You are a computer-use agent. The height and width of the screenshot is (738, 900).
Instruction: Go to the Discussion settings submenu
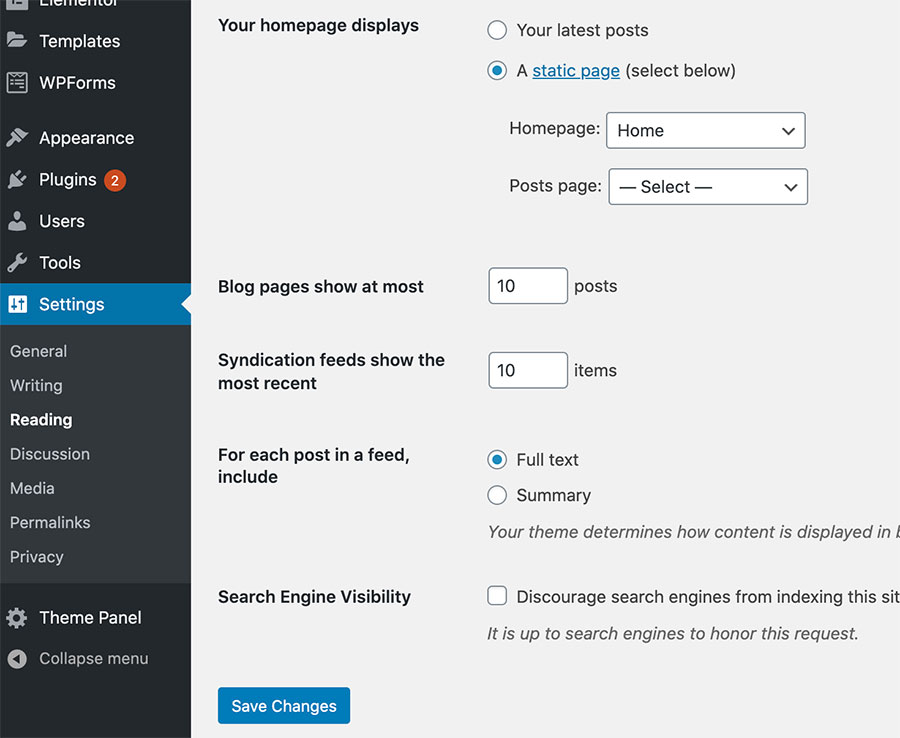tap(50, 454)
